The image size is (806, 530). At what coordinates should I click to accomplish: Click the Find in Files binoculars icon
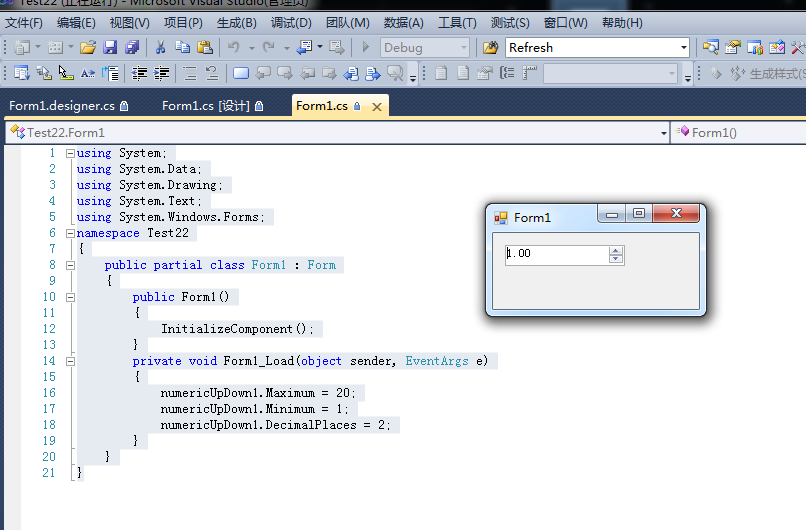[x=490, y=48]
